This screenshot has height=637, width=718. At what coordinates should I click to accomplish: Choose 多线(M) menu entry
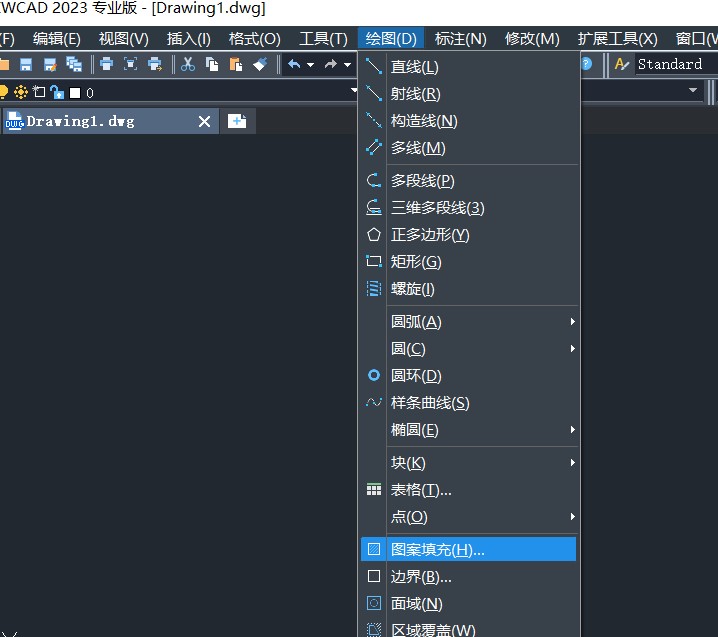(468, 147)
